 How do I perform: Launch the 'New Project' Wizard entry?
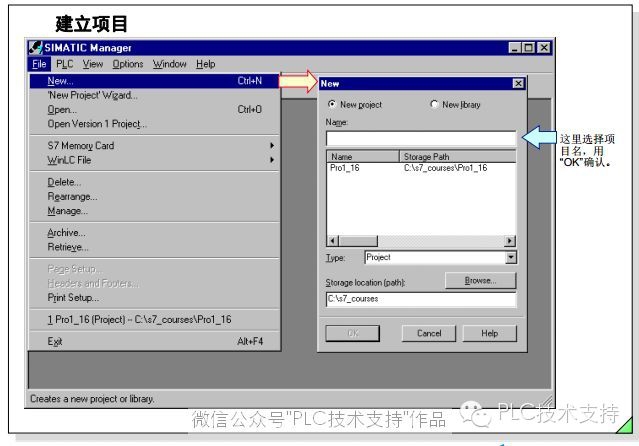[154, 95]
